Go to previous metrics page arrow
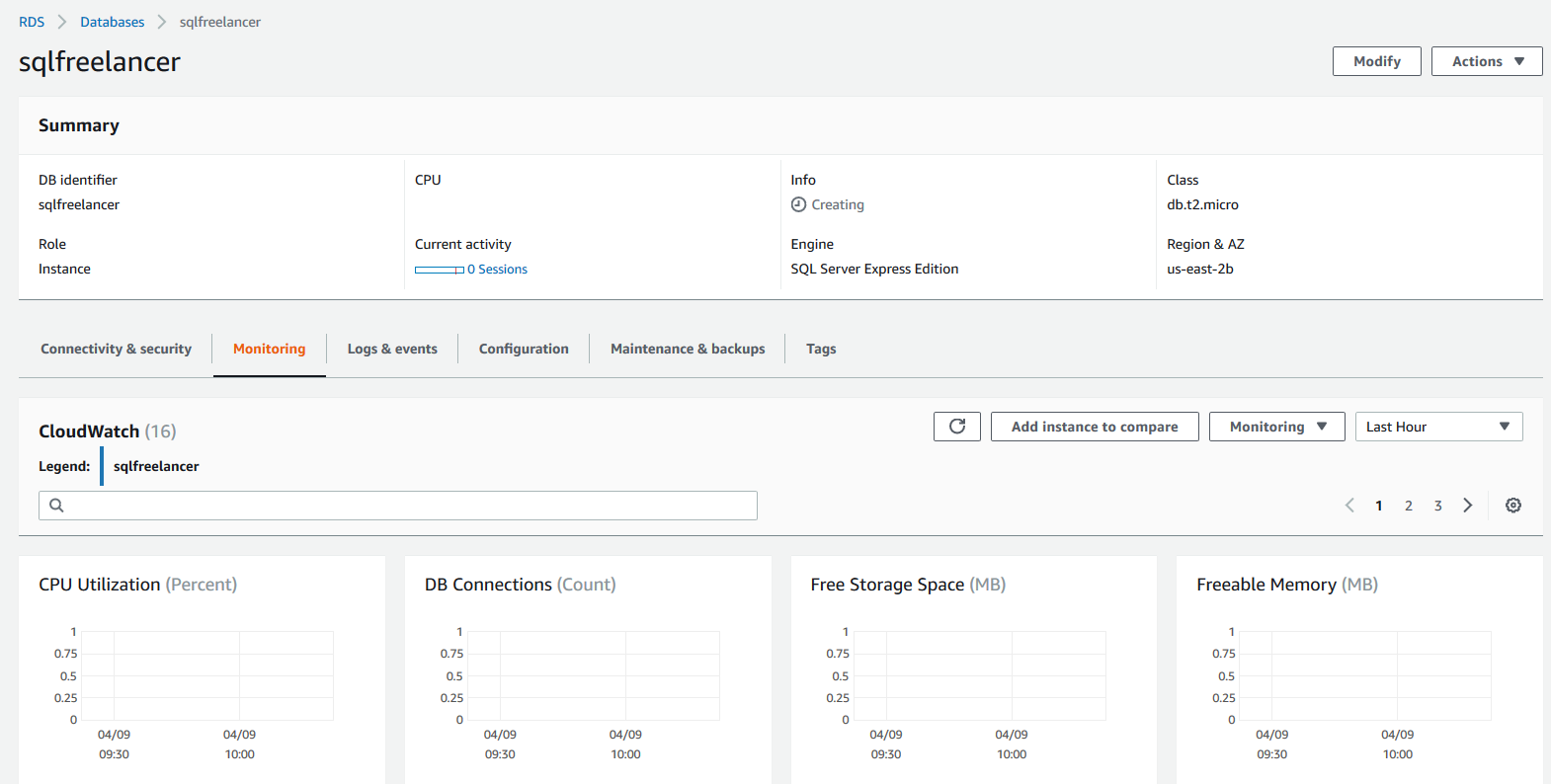 [x=1349, y=506]
